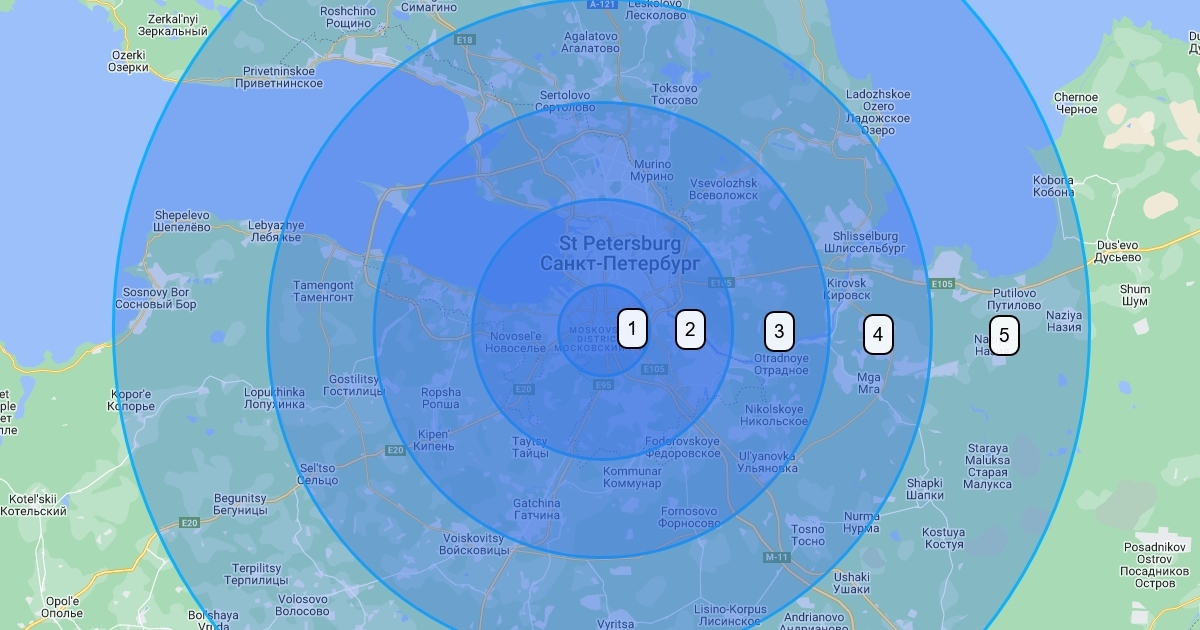
Task: Click the Nurma label
Action: click(x=862, y=523)
